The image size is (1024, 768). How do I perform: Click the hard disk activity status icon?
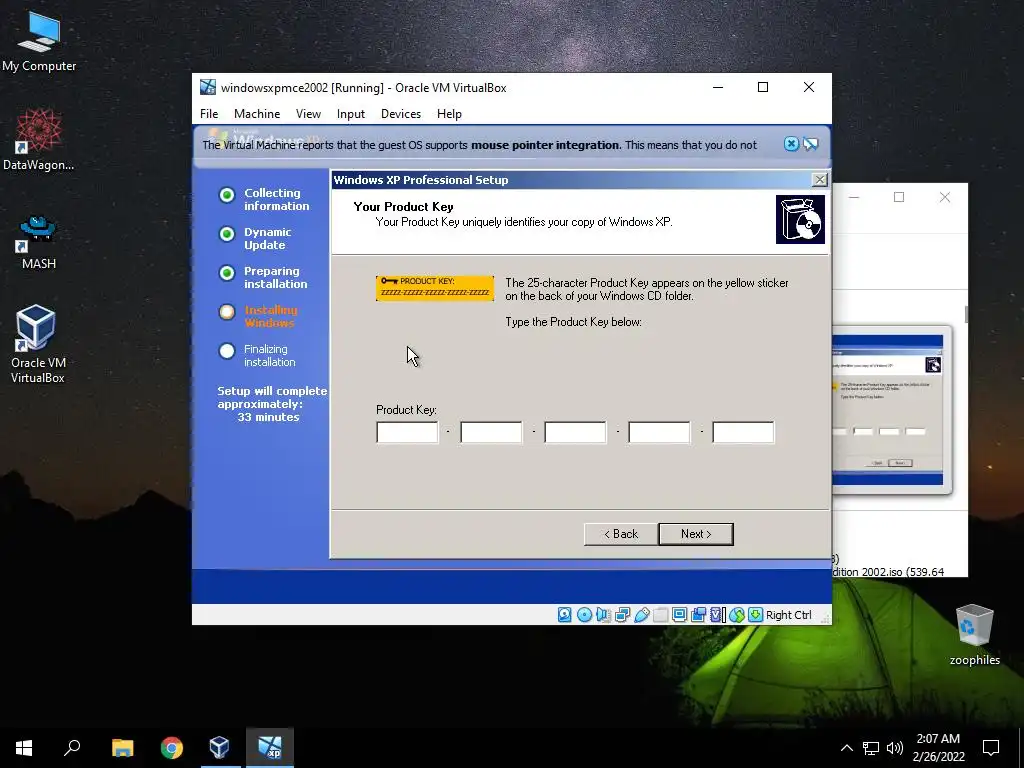click(565, 615)
